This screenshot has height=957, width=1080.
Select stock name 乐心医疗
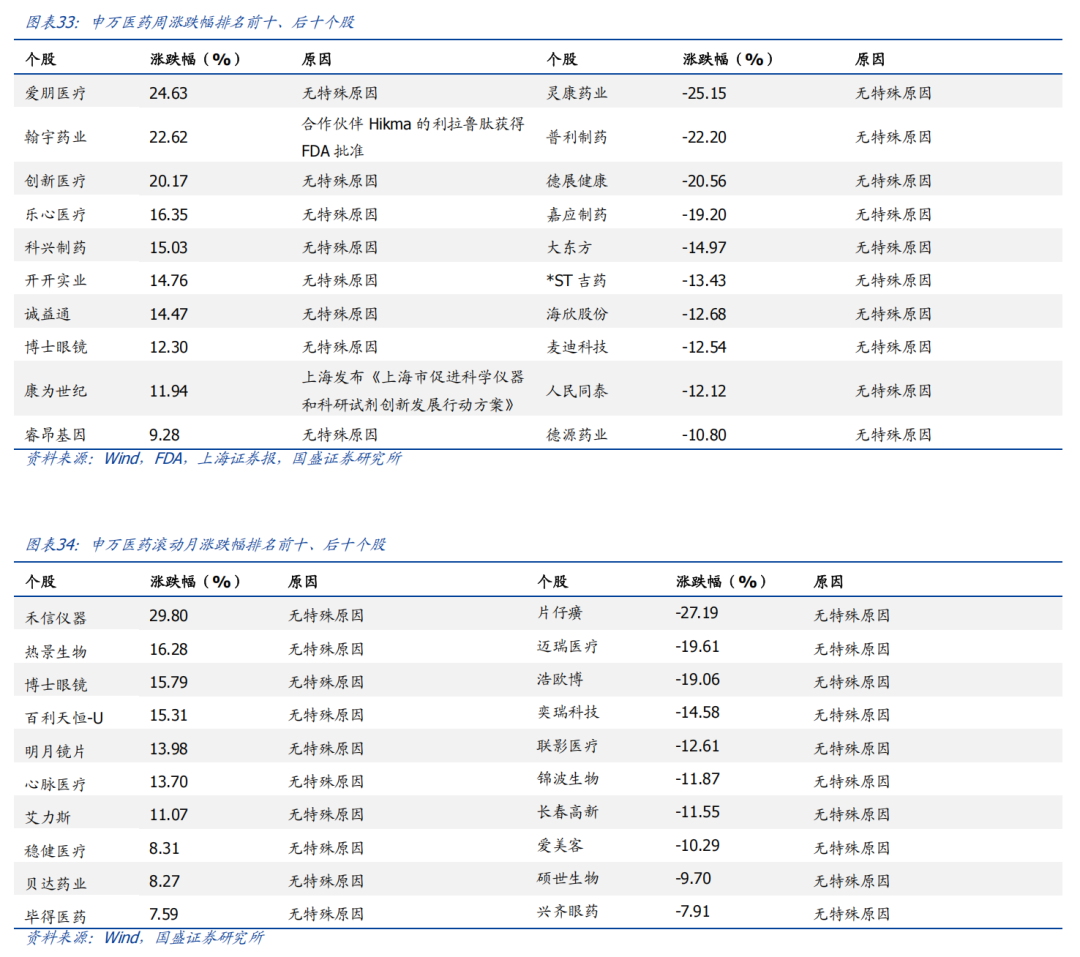pyautogui.click(x=56, y=214)
